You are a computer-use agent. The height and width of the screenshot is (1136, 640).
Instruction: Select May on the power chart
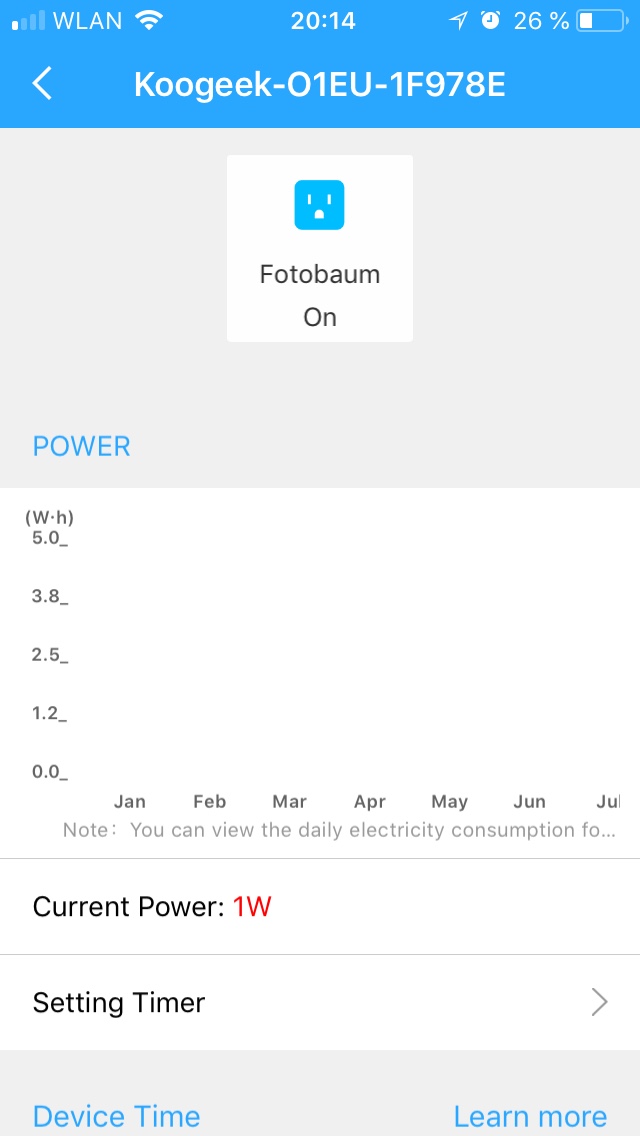[450, 801]
